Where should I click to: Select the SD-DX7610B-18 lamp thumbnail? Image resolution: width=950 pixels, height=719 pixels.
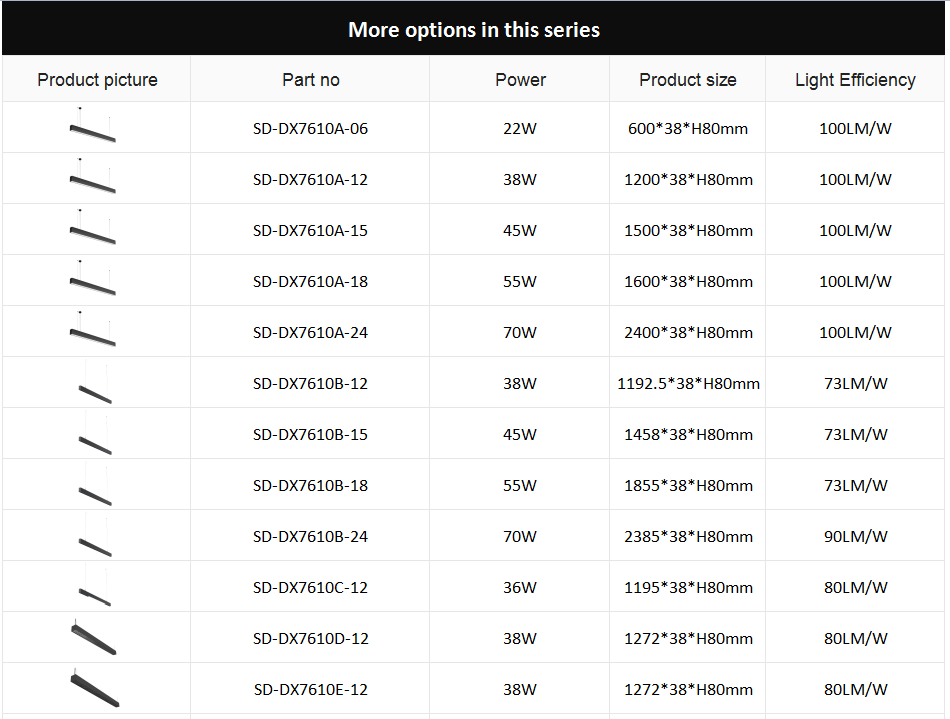pos(95,485)
